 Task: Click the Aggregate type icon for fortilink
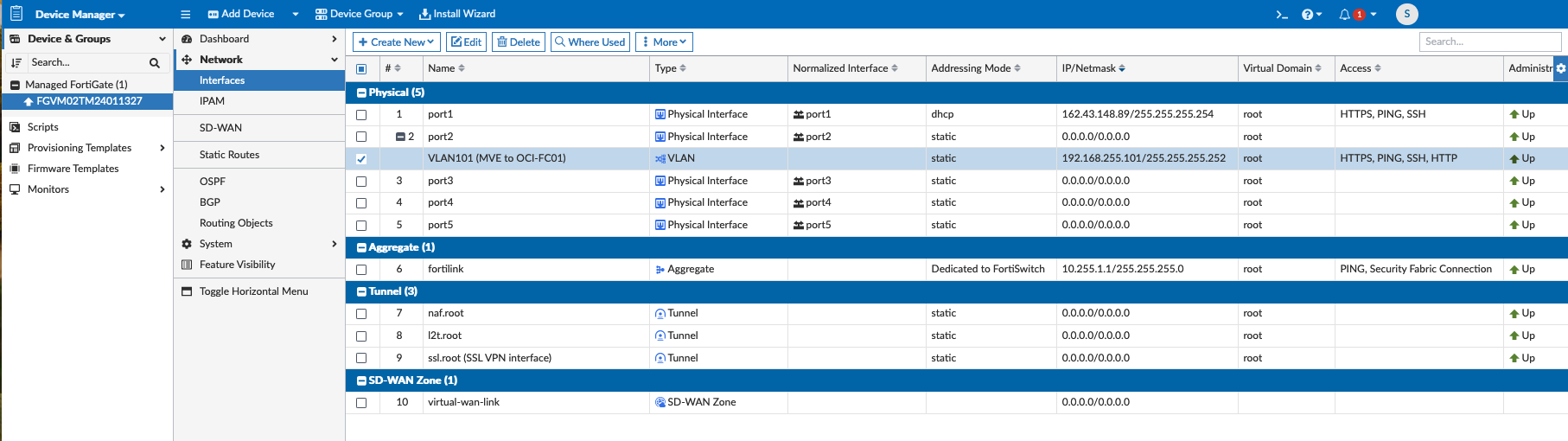point(660,269)
